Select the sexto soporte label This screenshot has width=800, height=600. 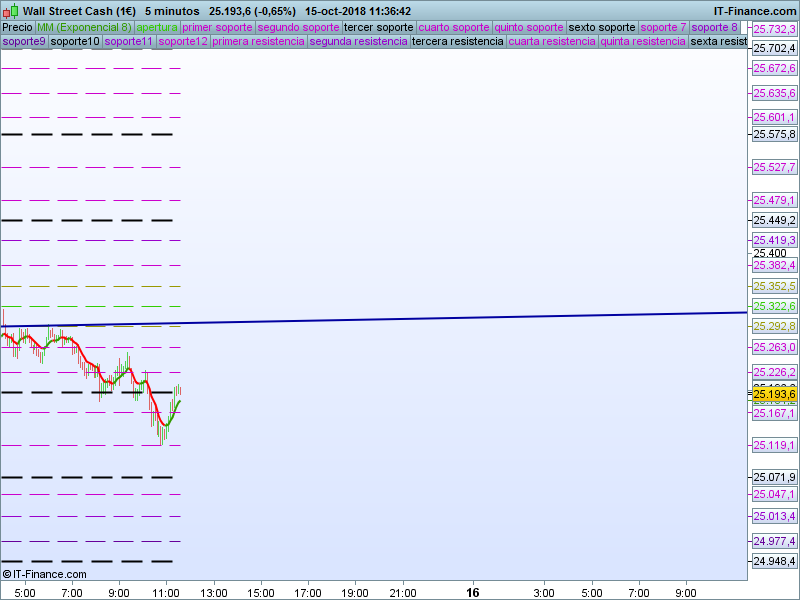tap(602, 27)
